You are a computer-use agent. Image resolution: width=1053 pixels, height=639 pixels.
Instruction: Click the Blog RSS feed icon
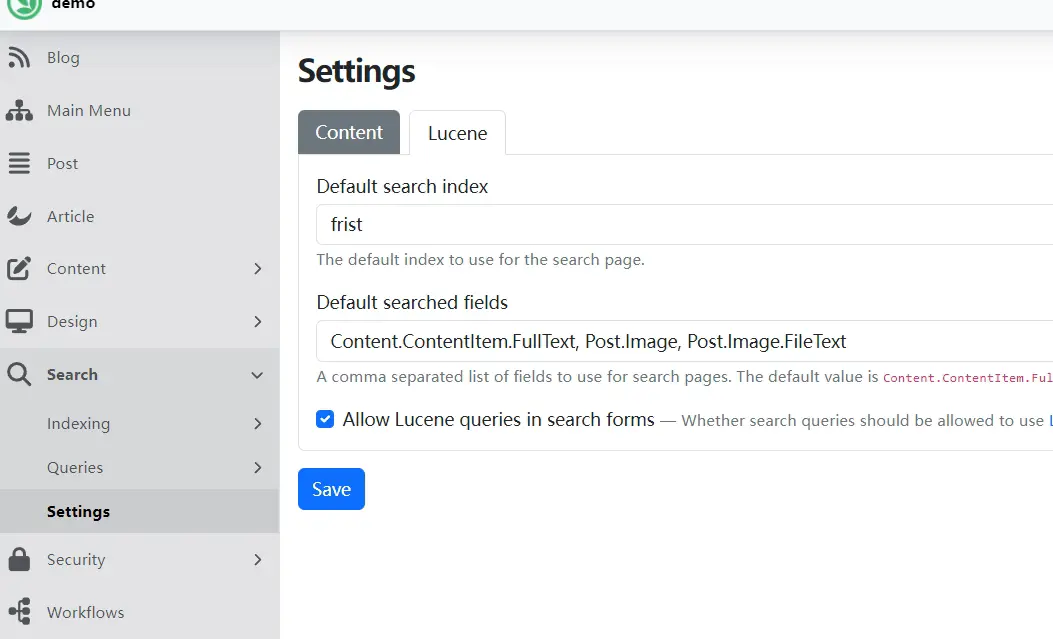(19, 58)
